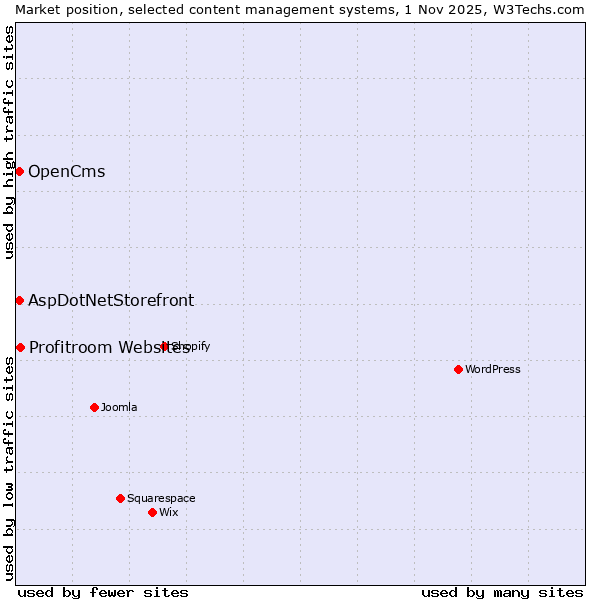Click the red marker for AspDotNetStorefront
600x600 pixels.
click(x=19, y=300)
